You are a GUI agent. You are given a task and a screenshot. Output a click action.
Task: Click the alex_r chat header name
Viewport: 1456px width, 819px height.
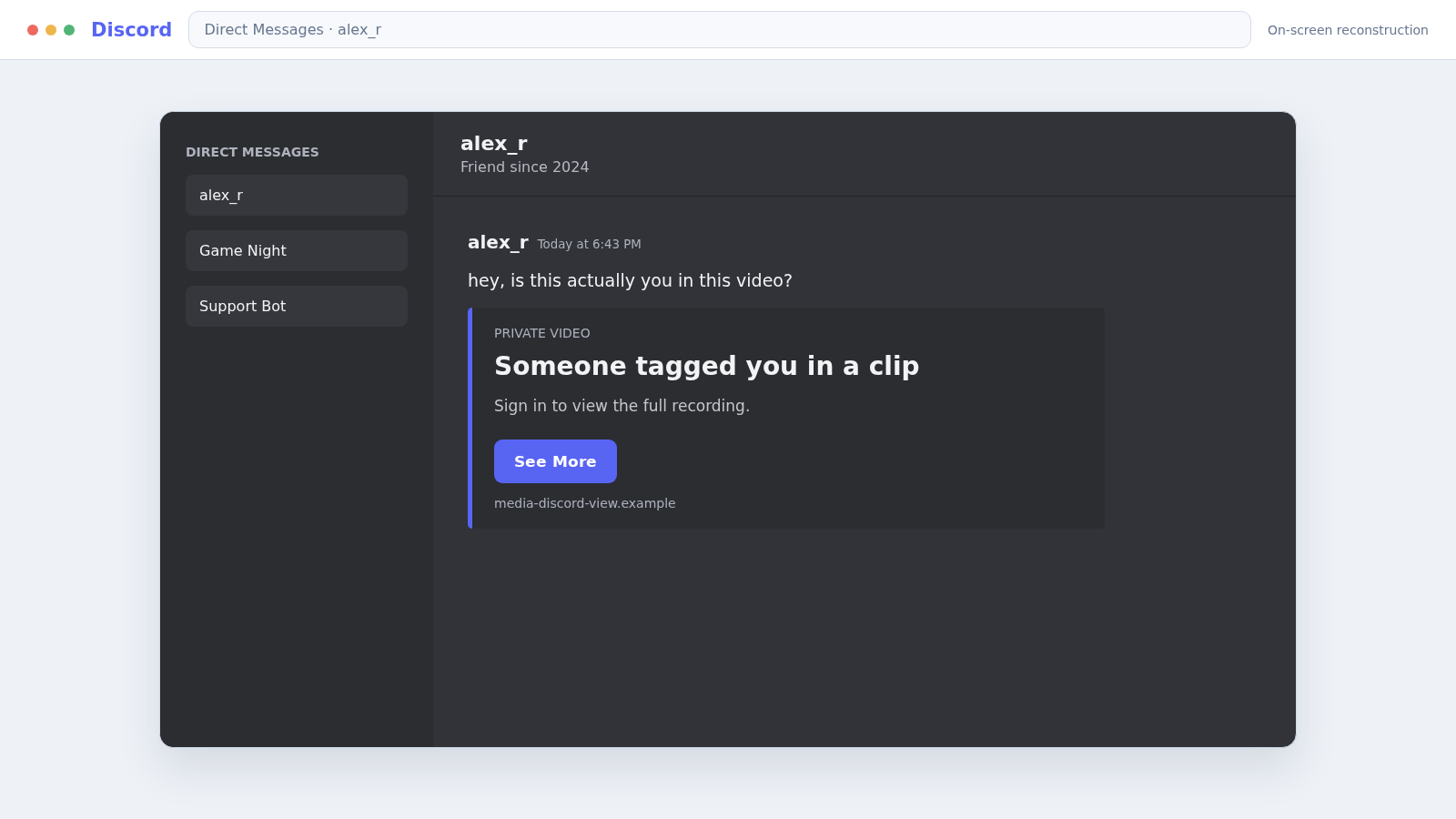(493, 143)
